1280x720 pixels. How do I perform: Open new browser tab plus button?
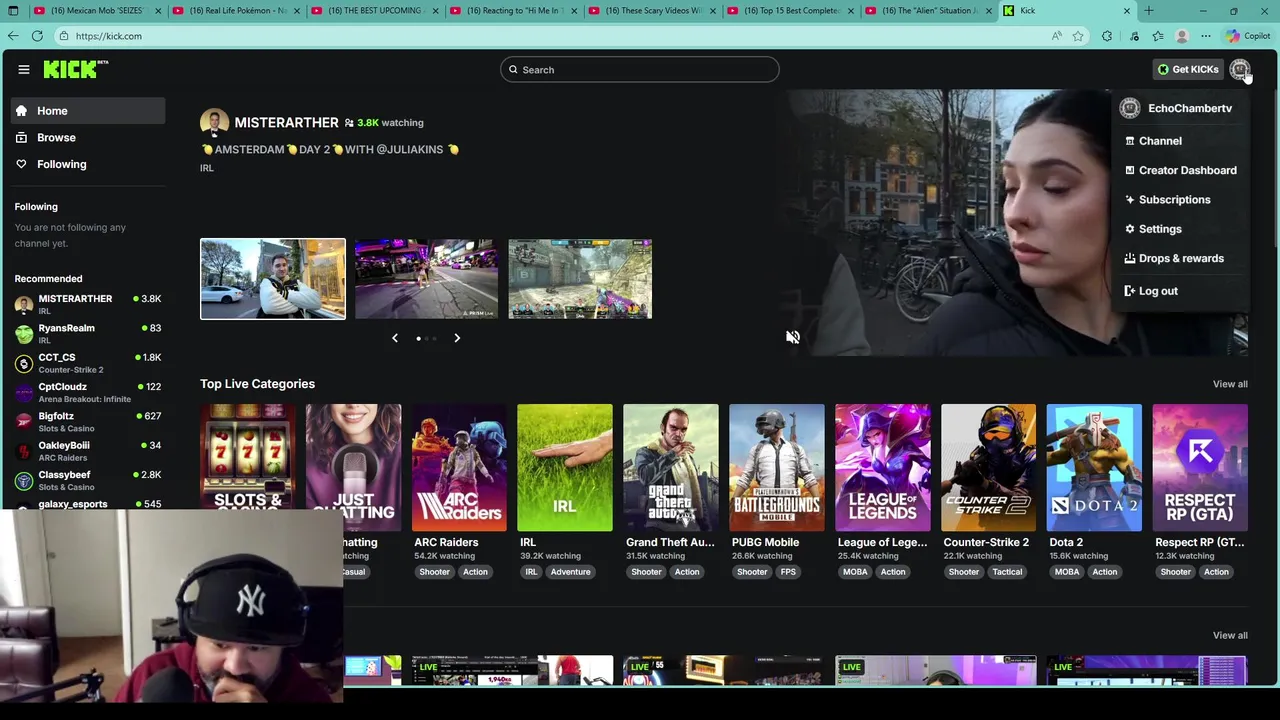(1149, 11)
